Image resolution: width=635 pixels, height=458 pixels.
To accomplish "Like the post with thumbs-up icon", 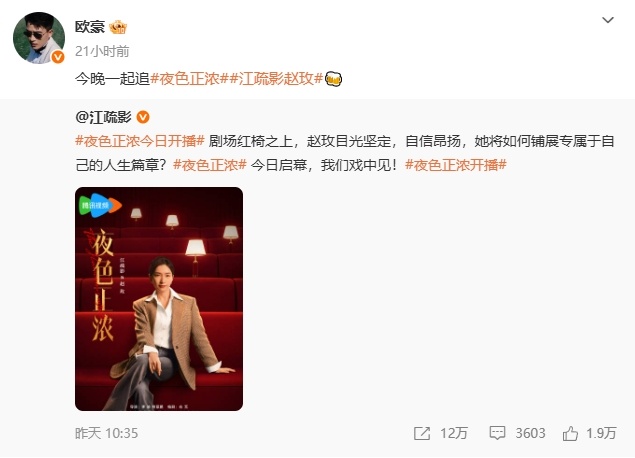I will pos(570,433).
